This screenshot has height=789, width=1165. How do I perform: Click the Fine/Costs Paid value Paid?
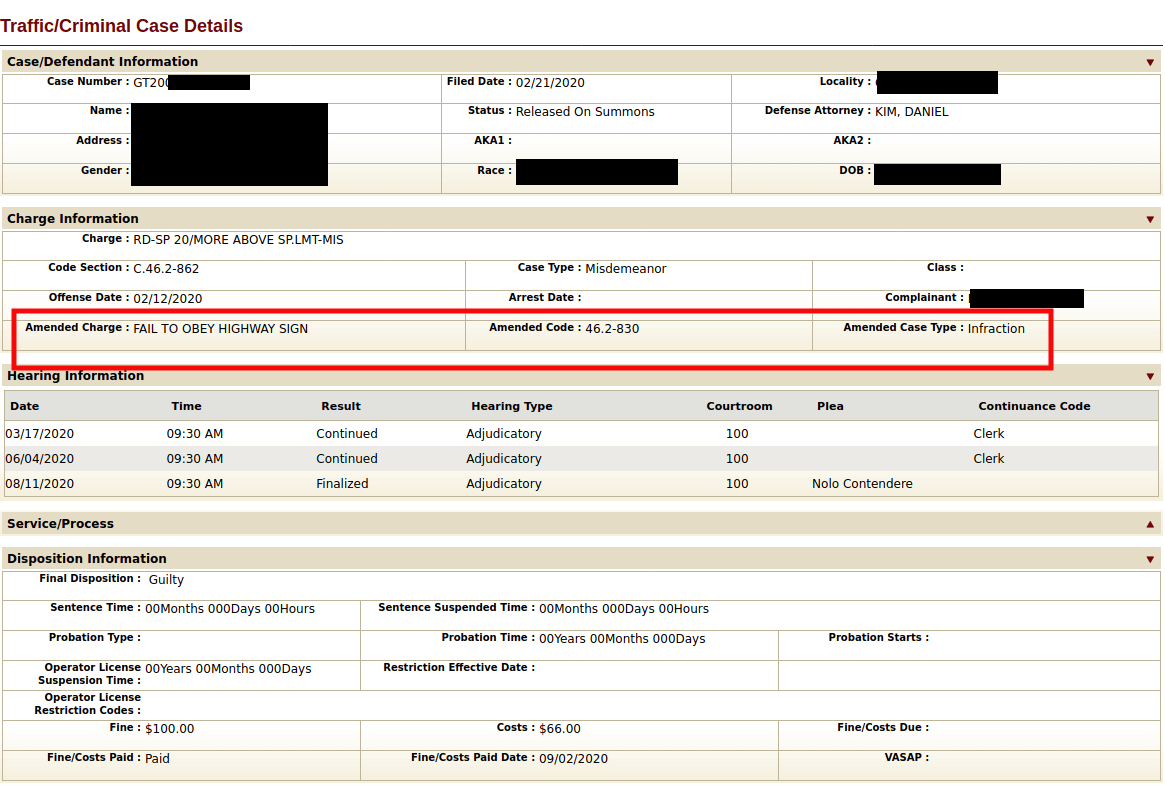[157, 759]
